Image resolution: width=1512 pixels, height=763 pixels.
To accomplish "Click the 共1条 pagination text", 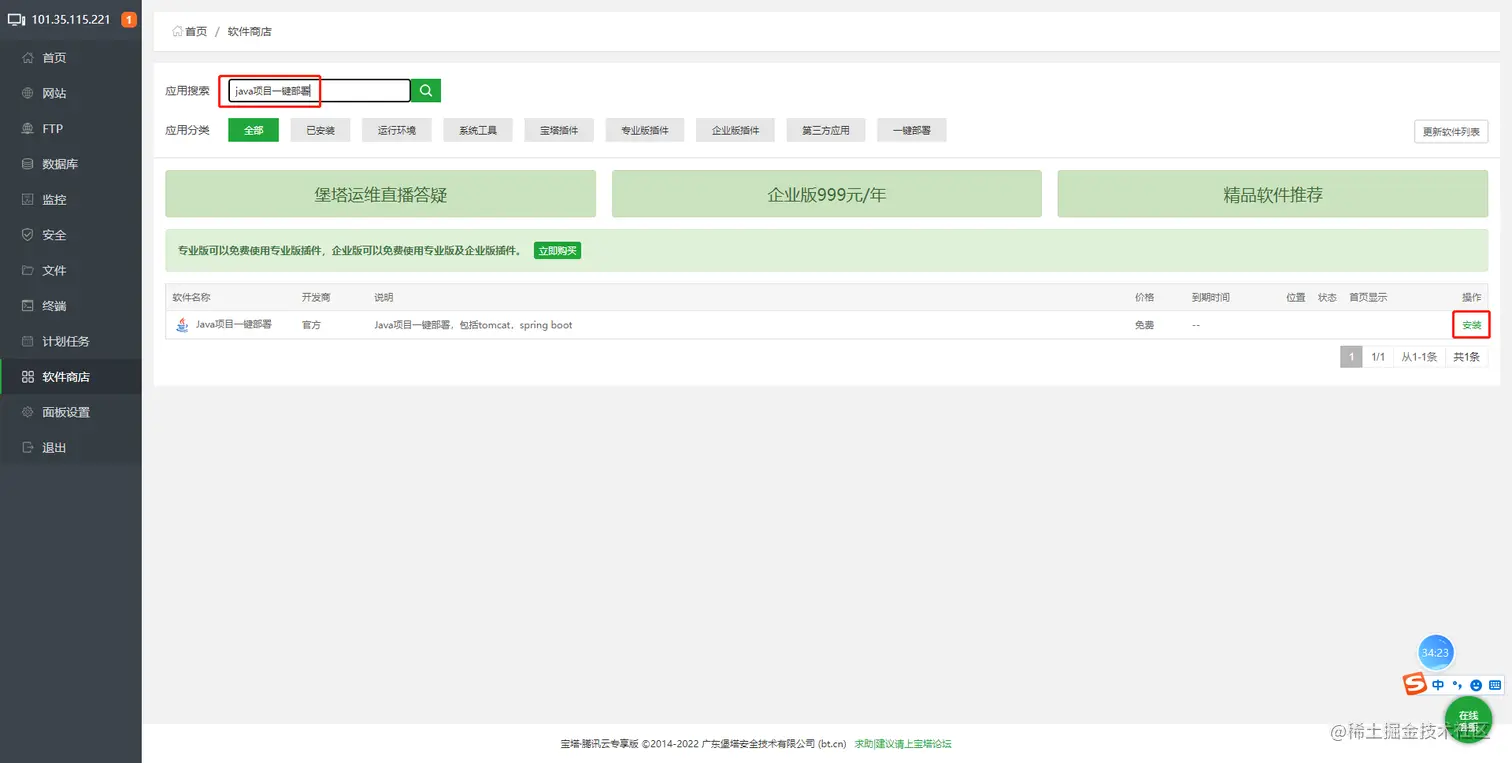I will click(x=1466, y=357).
